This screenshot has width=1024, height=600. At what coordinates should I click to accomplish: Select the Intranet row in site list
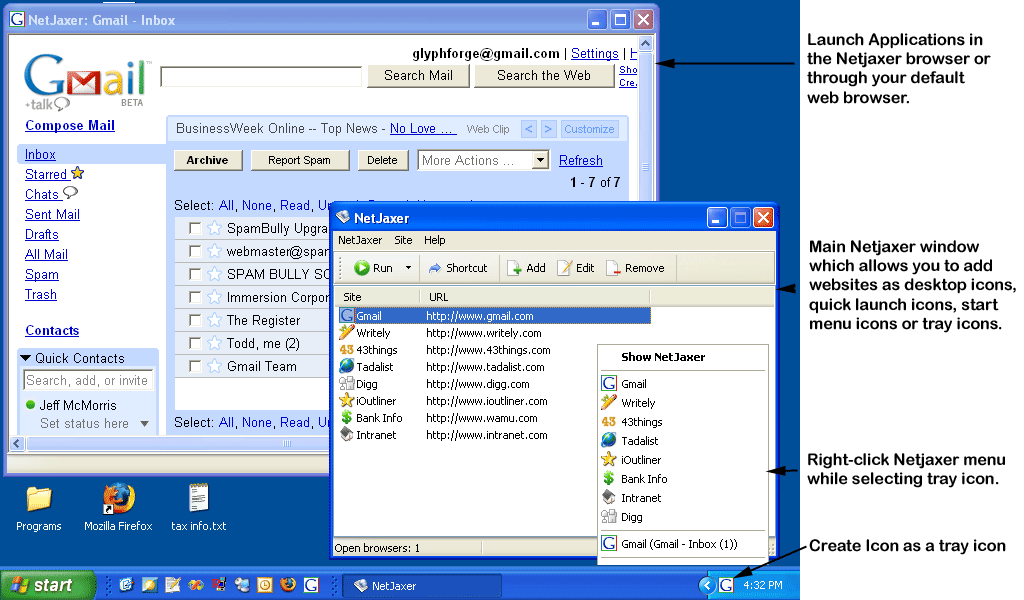[x=444, y=435]
